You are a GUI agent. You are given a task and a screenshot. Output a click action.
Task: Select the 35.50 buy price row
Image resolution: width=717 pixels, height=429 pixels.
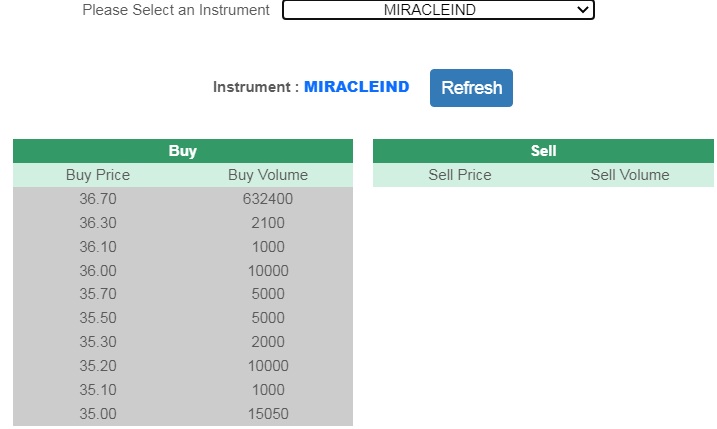pyautogui.click(x=98, y=319)
